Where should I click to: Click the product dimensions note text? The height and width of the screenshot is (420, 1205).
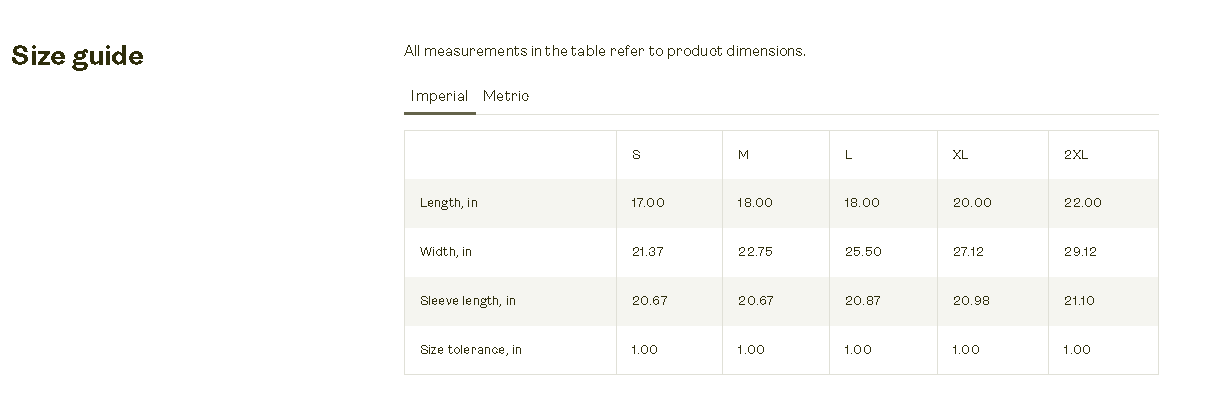pyautogui.click(x=604, y=51)
